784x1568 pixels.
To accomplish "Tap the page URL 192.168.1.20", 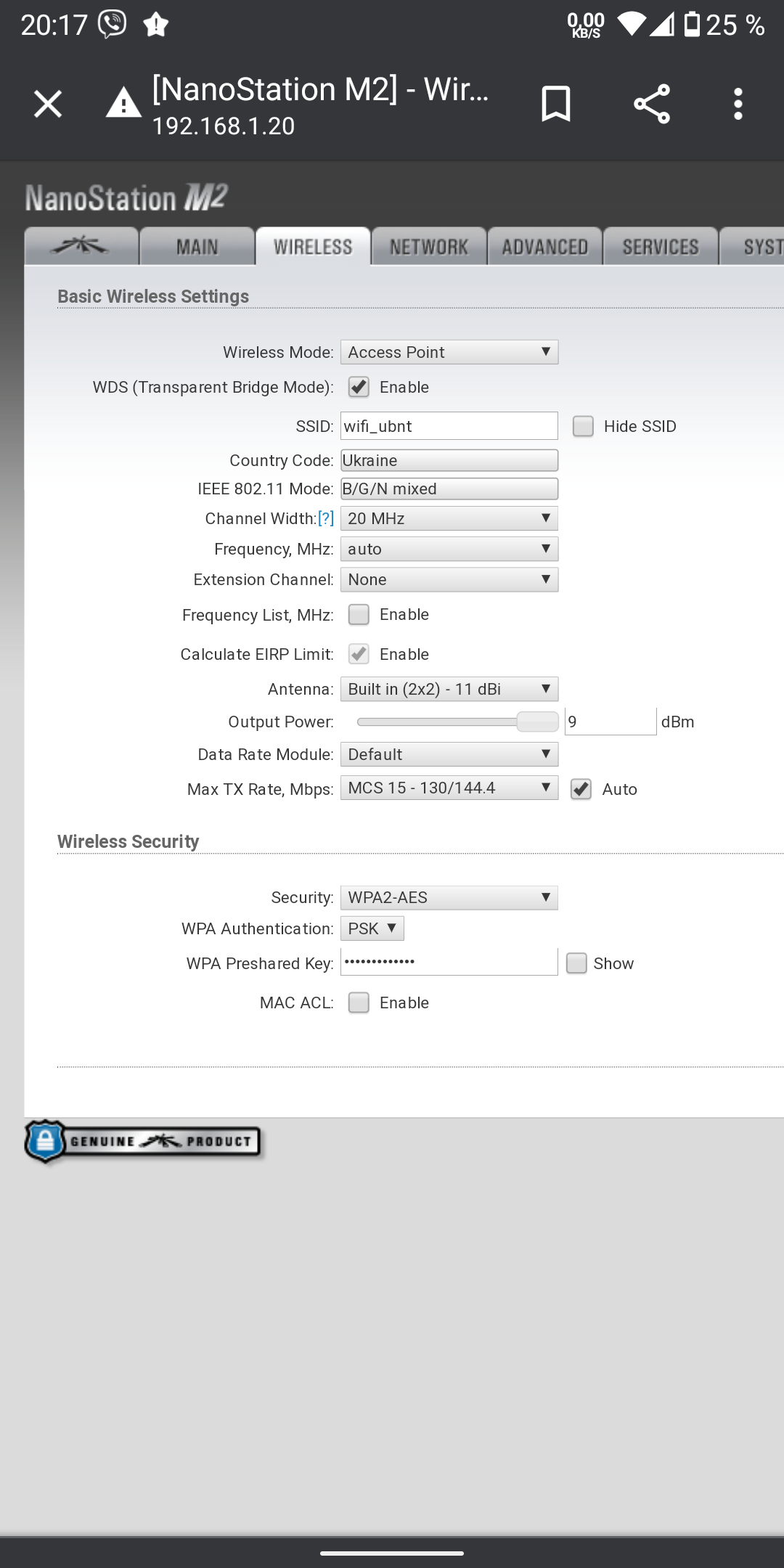I will [224, 126].
